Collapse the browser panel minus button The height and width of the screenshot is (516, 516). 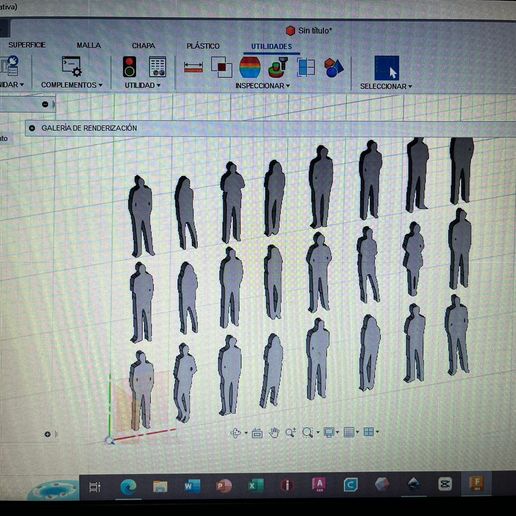[45, 104]
